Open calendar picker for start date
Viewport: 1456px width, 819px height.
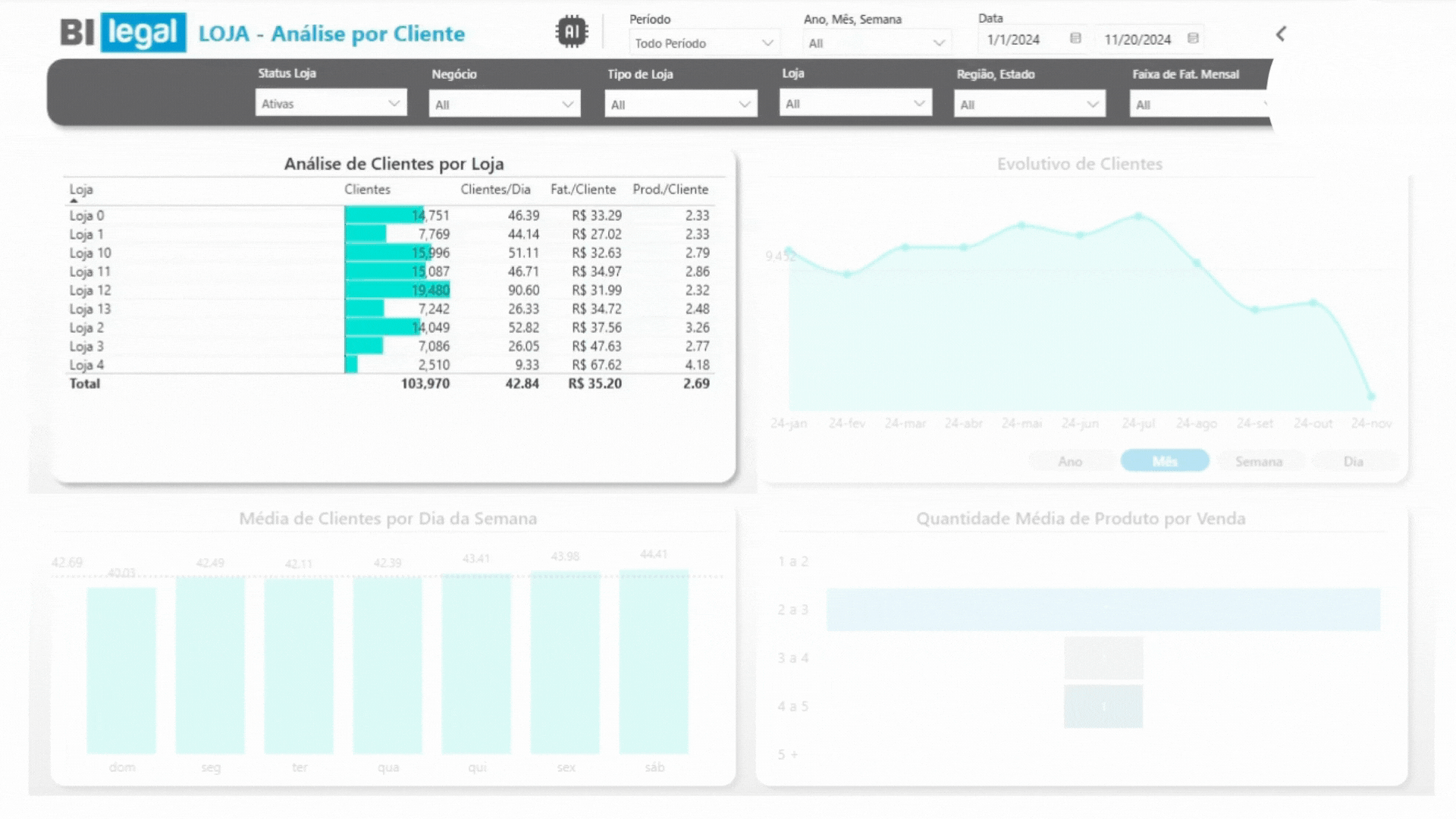tap(1075, 39)
